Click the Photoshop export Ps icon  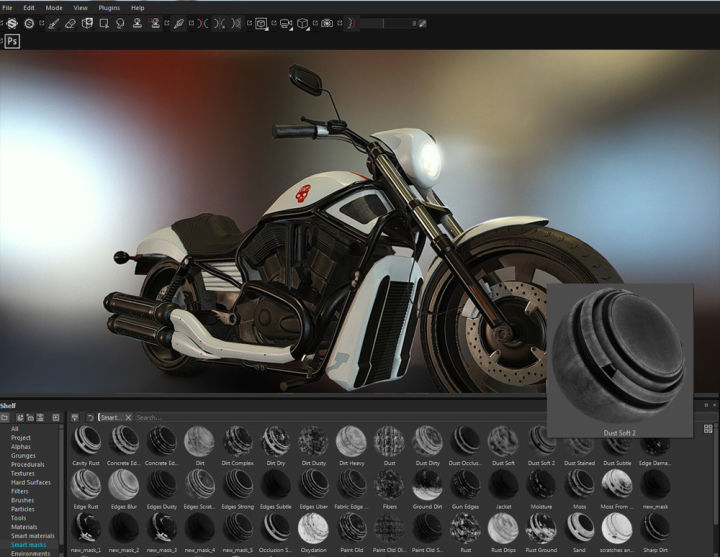tap(13, 41)
